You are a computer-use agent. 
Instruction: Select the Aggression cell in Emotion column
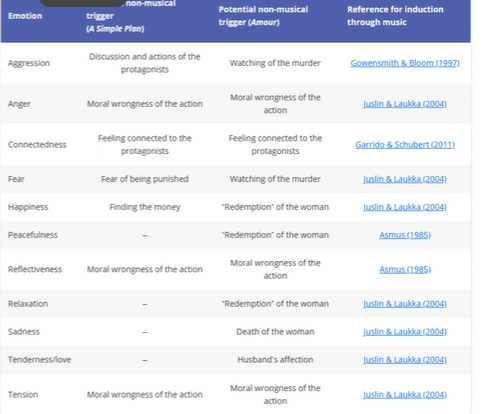(29, 63)
